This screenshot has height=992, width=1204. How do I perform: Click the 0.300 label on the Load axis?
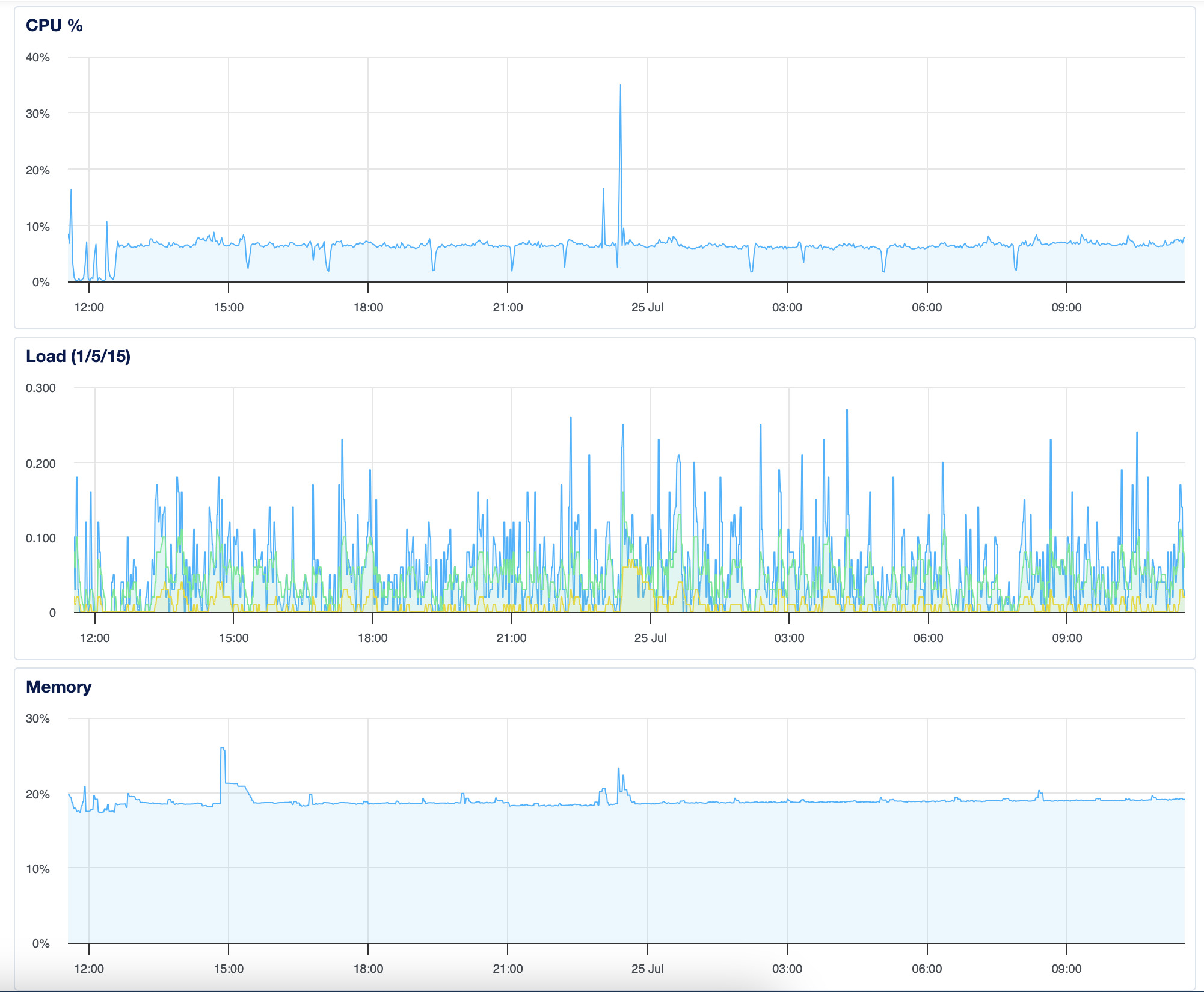click(40, 388)
